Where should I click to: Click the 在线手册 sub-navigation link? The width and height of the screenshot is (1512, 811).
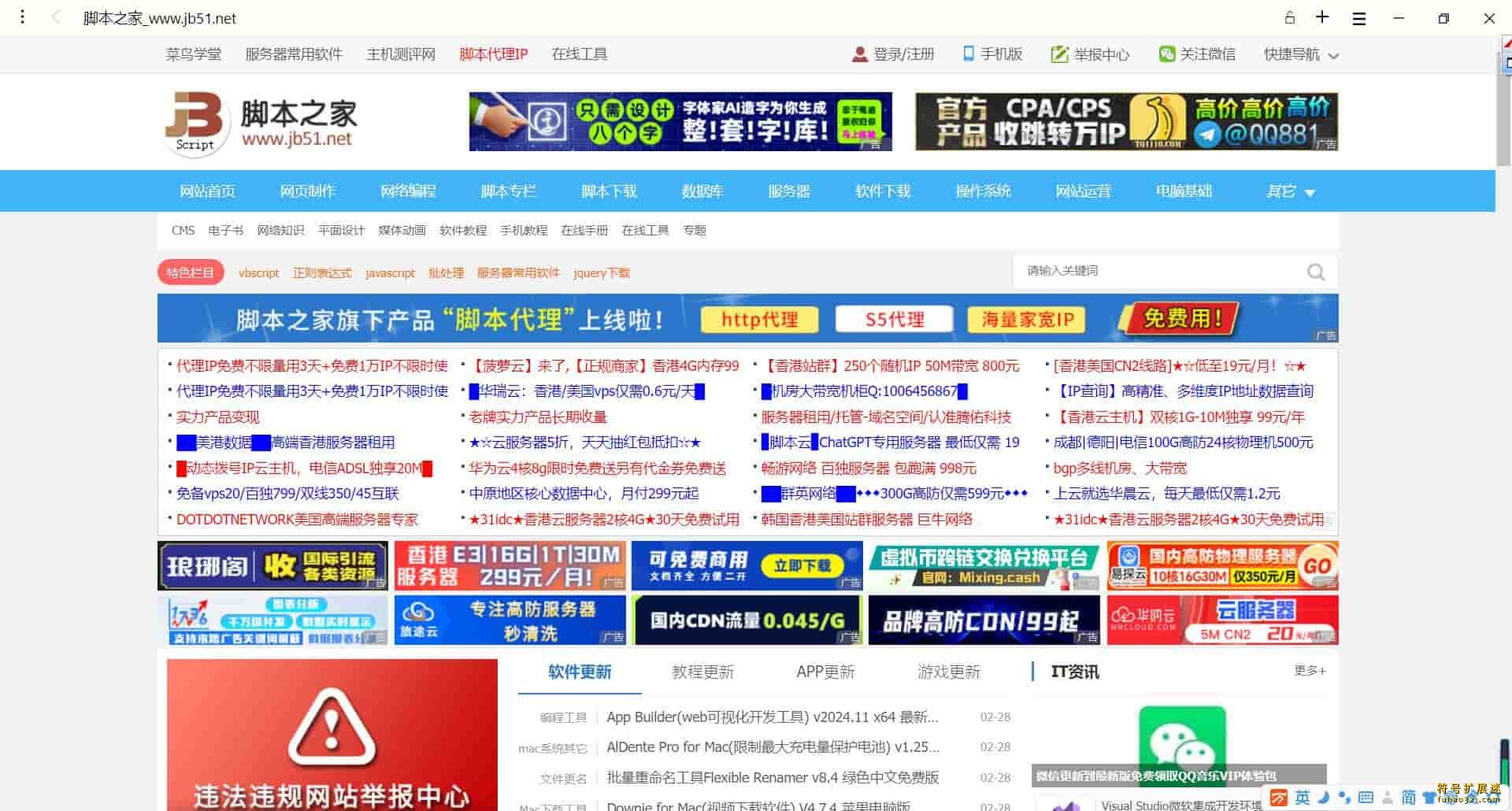click(x=584, y=231)
